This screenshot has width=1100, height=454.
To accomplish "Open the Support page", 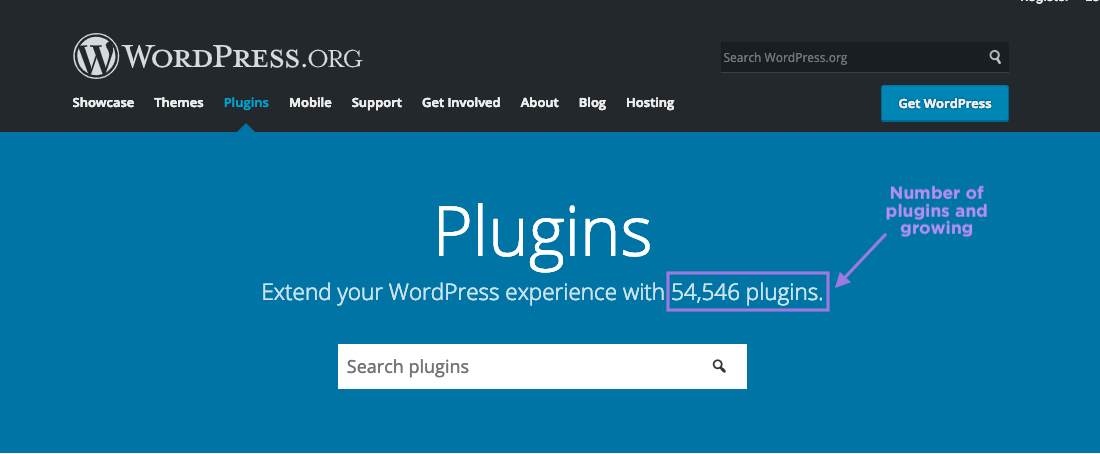I will tap(377, 102).
